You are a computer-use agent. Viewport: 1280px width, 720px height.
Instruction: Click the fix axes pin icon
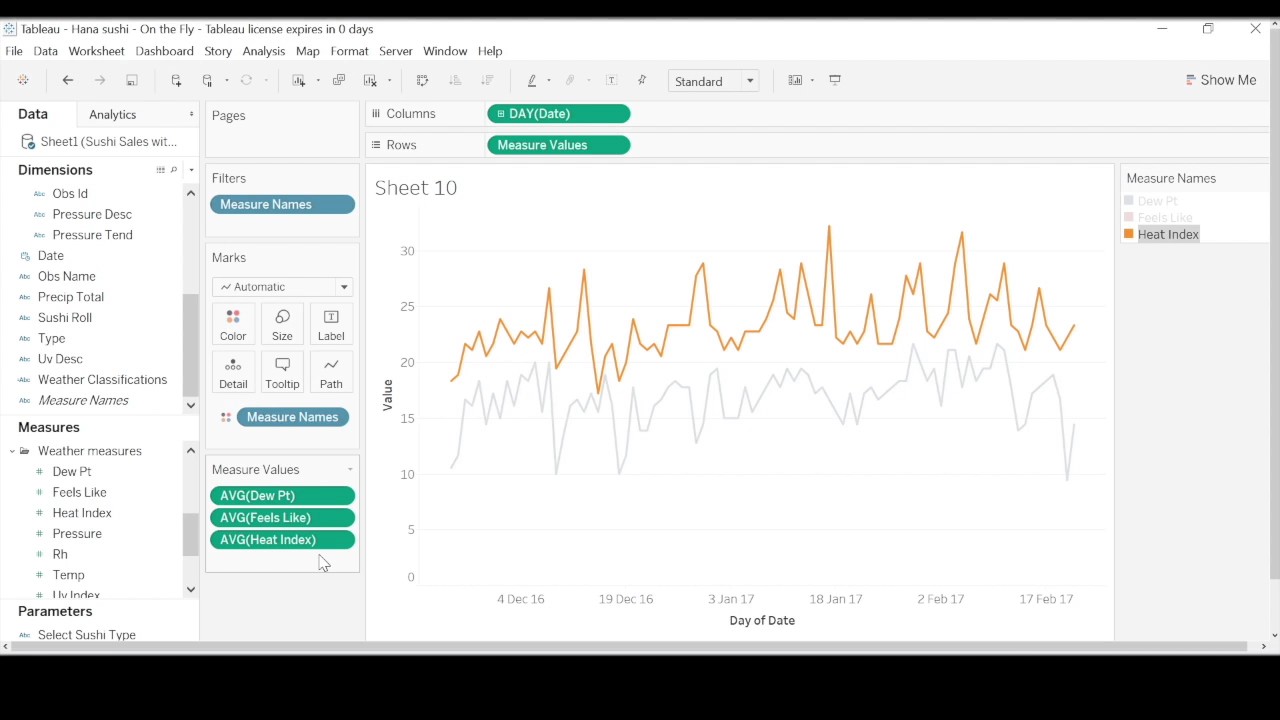[642, 81]
